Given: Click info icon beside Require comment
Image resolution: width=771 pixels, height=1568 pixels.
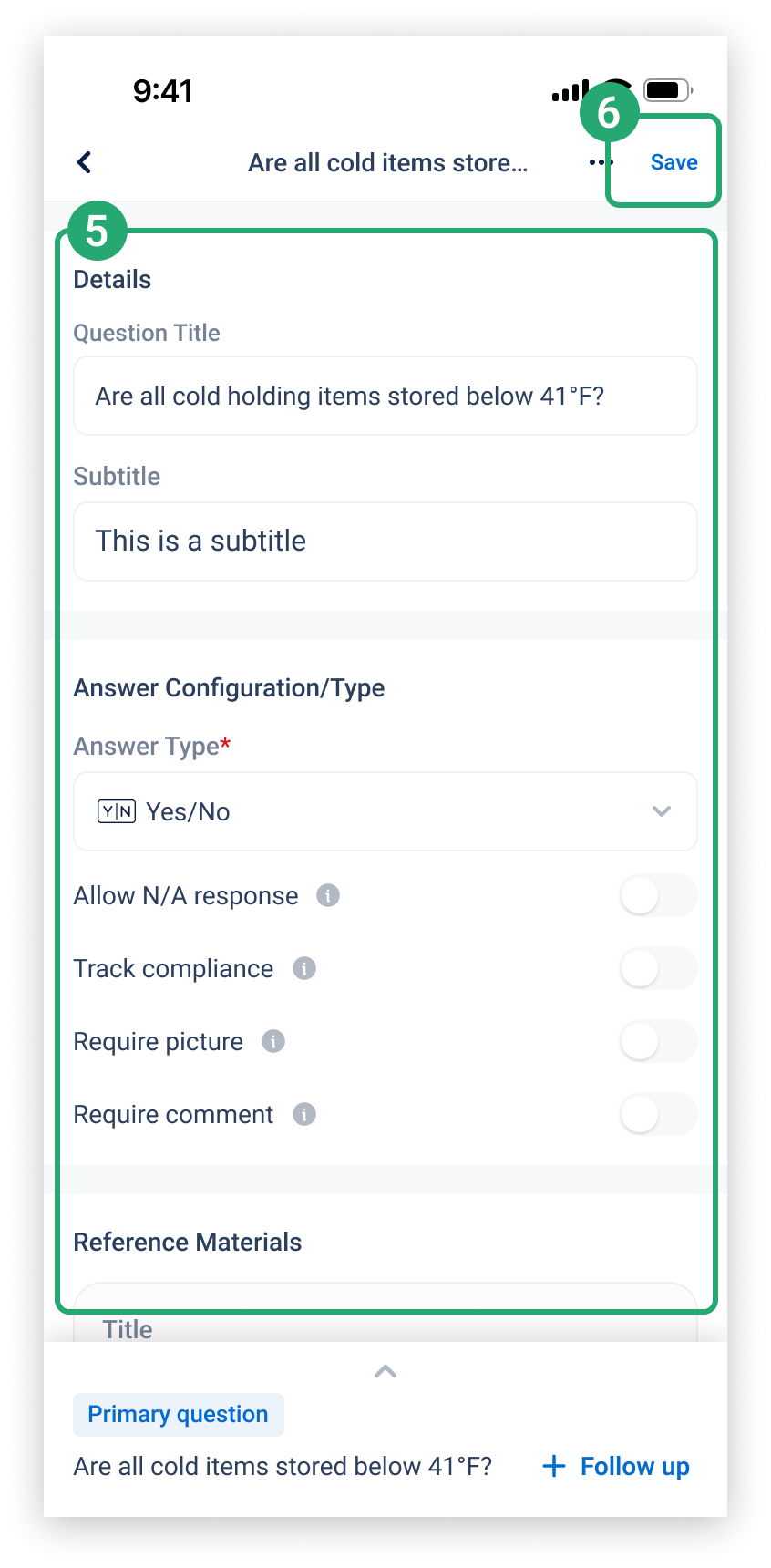Looking at the screenshot, I should click(x=304, y=1114).
